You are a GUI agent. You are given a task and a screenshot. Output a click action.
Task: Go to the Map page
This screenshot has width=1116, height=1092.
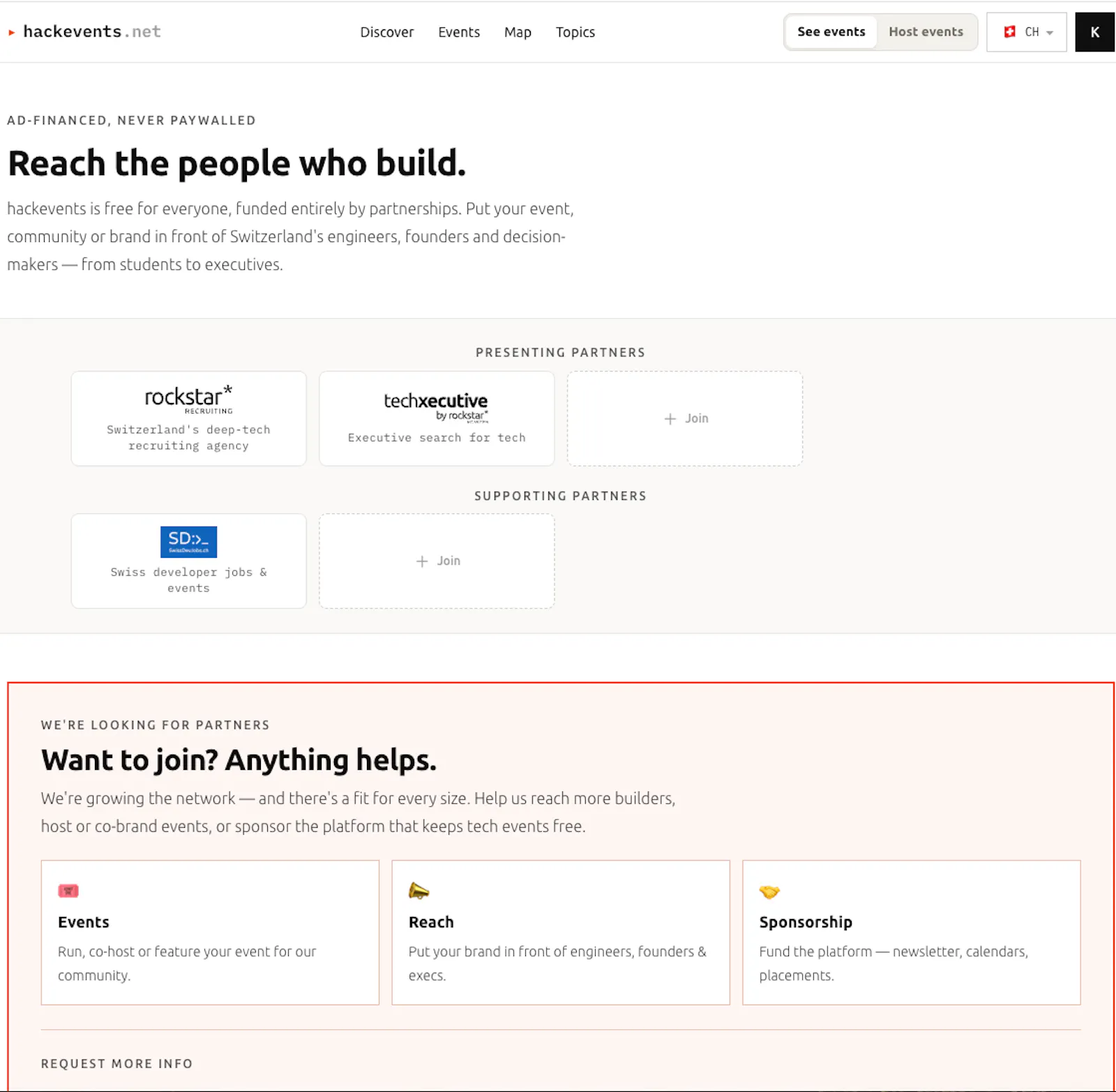pyautogui.click(x=518, y=32)
